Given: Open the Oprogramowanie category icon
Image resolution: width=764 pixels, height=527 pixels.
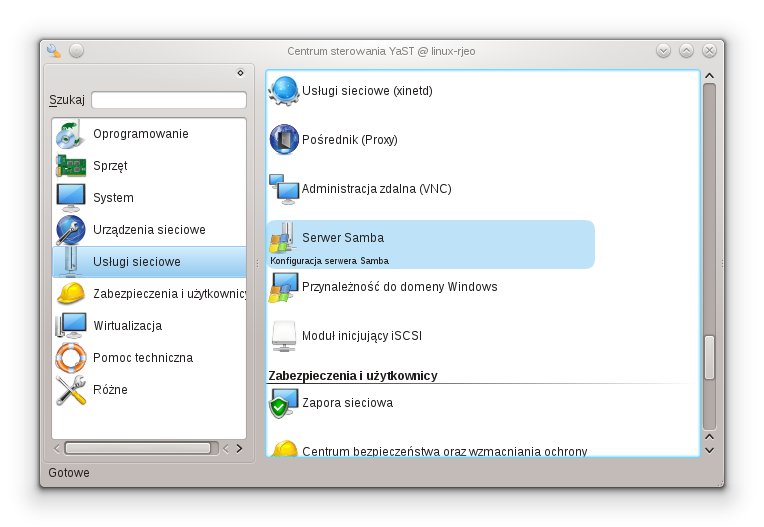Looking at the screenshot, I should pos(71,134).
